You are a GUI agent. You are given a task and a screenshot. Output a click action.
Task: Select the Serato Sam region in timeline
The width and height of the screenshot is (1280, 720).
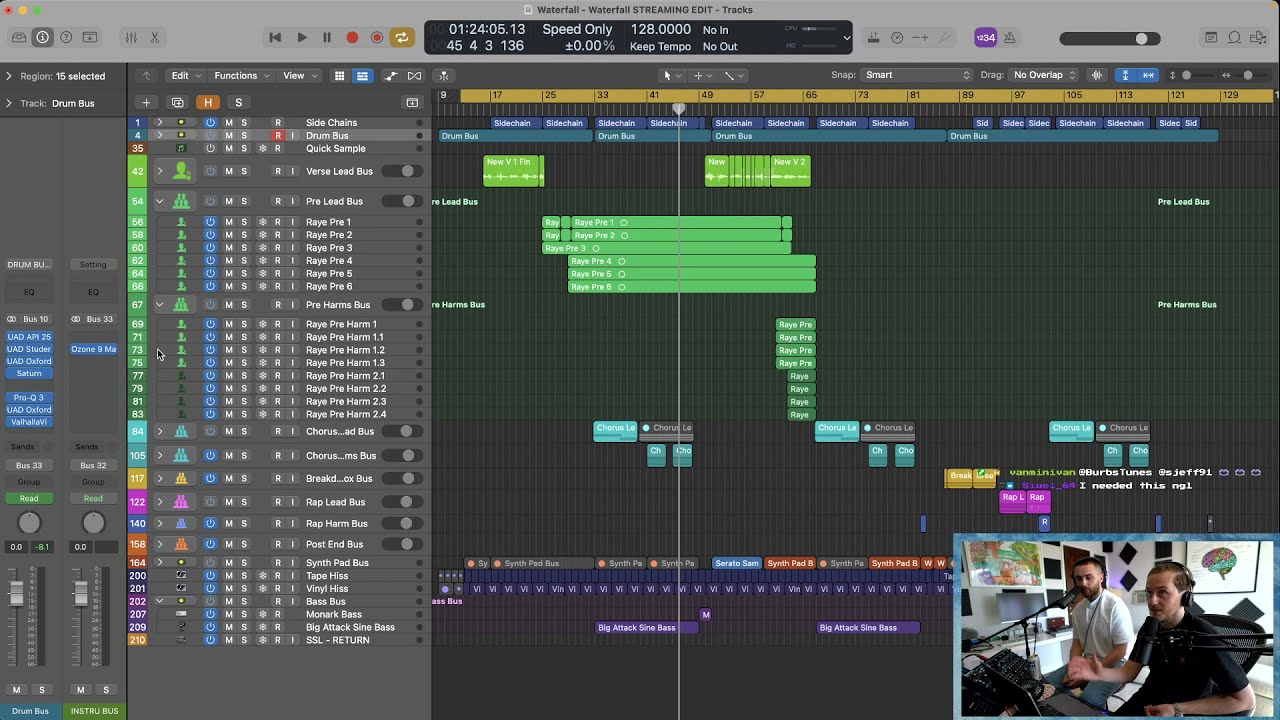(x=737, y=563)
